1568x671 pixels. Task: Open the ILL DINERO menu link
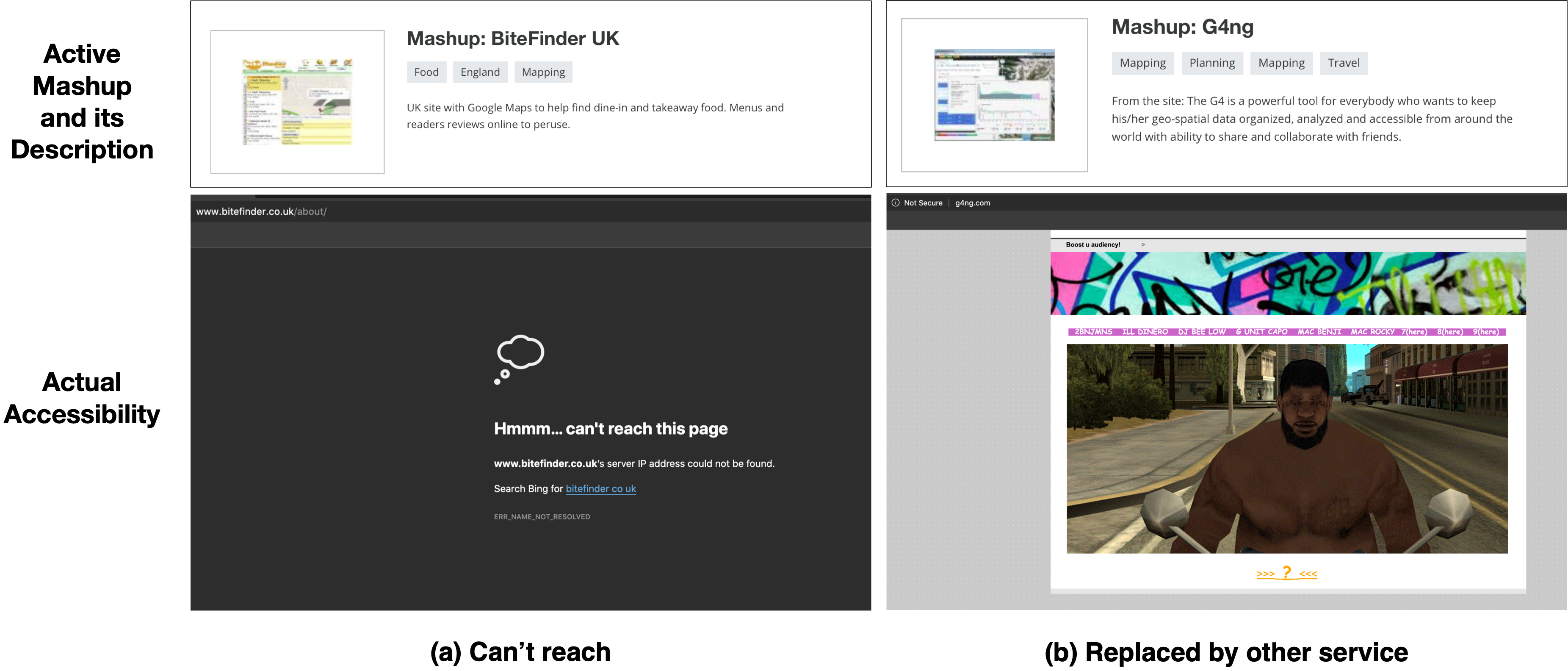coord(1145,332)
